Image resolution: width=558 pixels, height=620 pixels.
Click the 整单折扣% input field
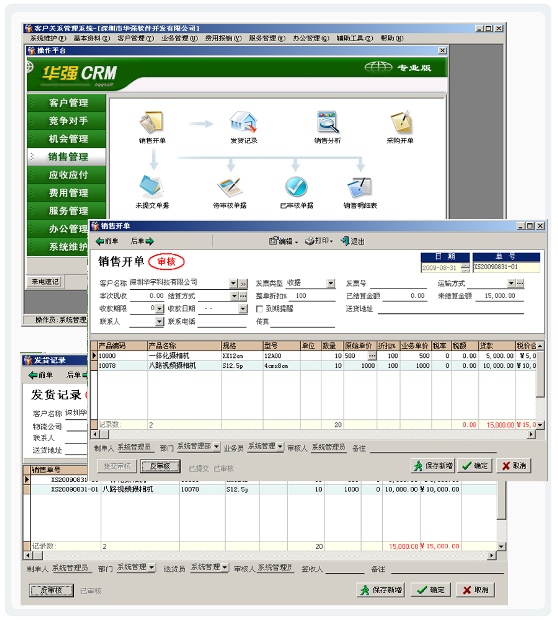point(312,296)
